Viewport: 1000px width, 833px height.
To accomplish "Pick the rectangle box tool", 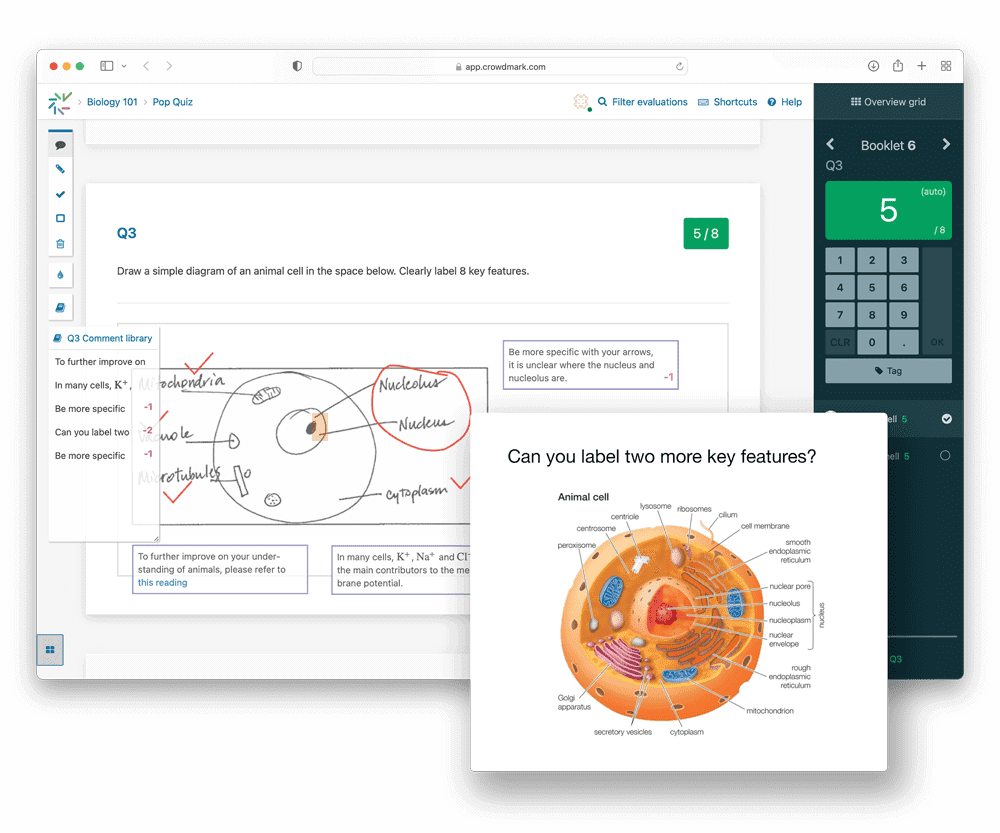I will tap(60, 218).
